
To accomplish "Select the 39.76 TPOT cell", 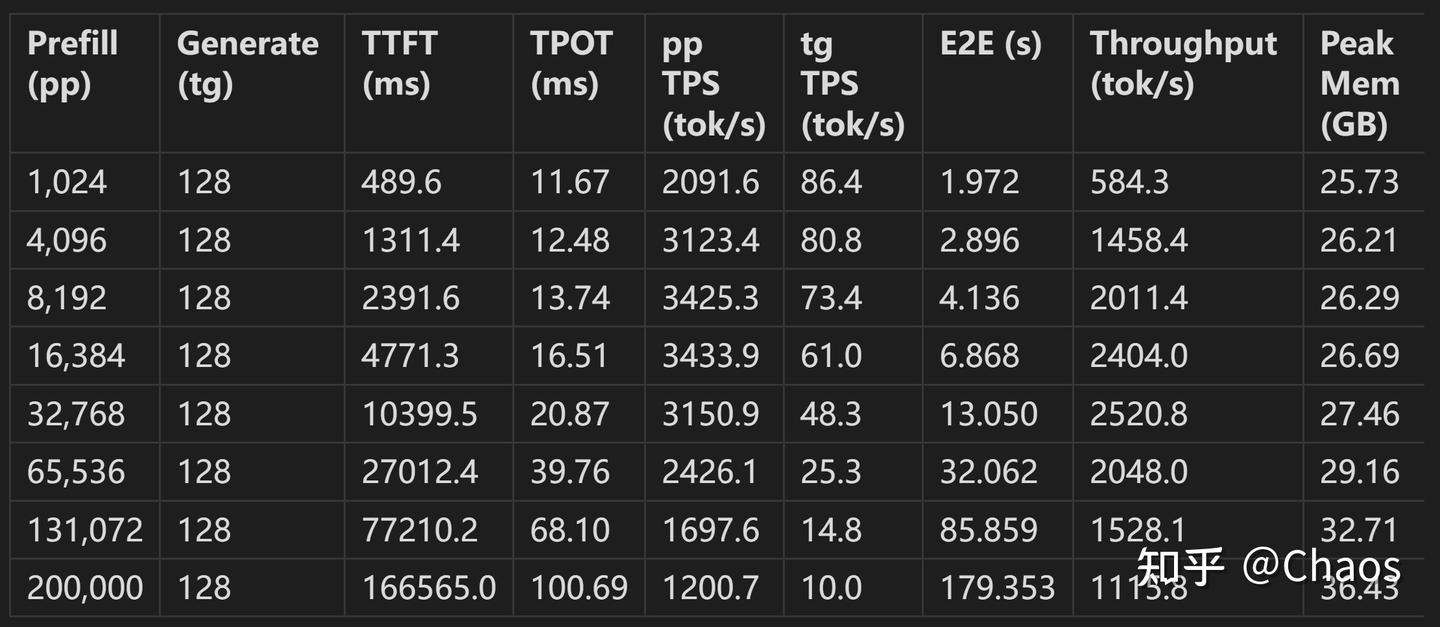I will (x=570, y=472).
